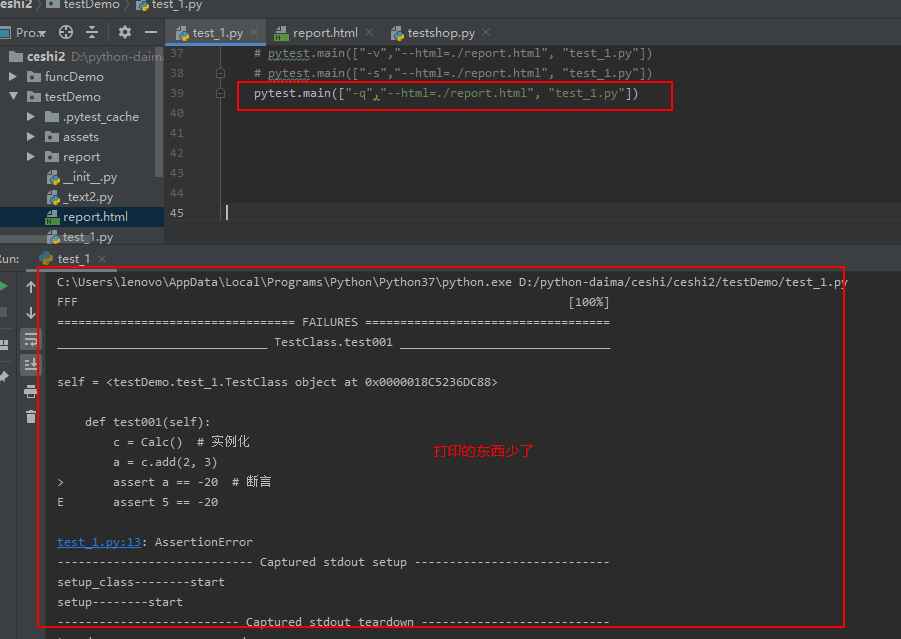
Task: Switch to the testshop.py editor tab
Action: (433, 33)
